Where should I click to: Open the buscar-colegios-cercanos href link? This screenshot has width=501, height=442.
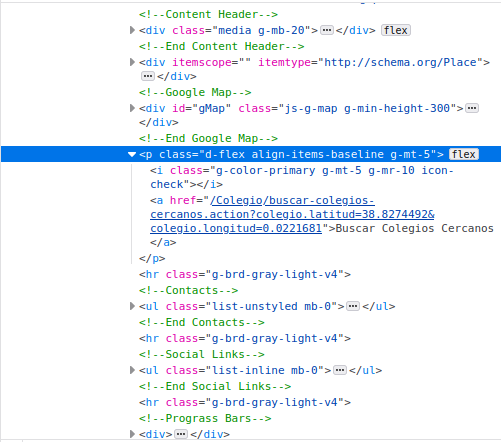tap(292, 214)
